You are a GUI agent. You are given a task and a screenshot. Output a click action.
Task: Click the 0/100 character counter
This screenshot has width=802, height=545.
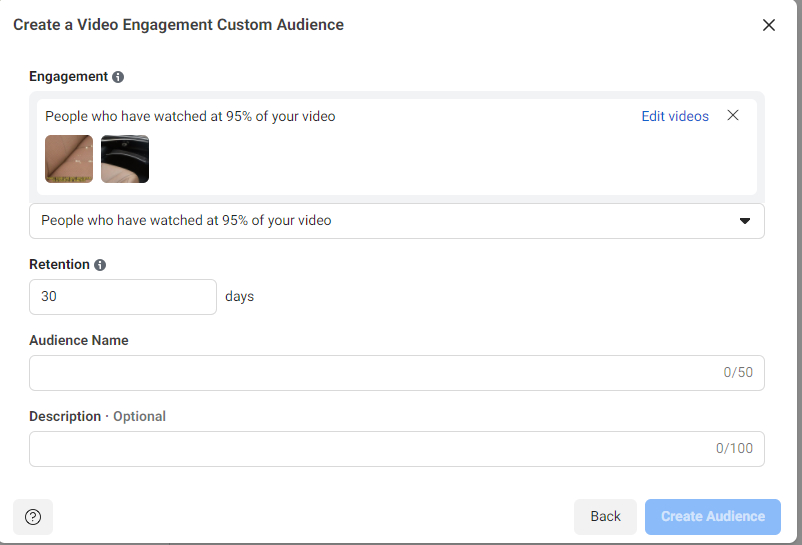point(734,449)
